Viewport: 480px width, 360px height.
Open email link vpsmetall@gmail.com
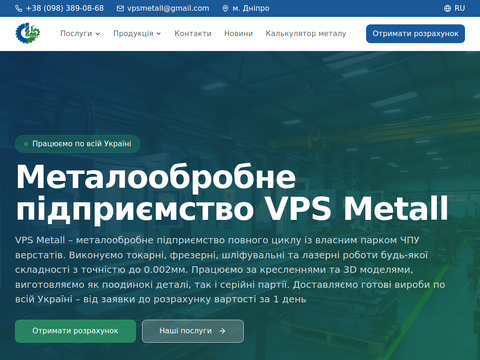[x=168, y=8]
